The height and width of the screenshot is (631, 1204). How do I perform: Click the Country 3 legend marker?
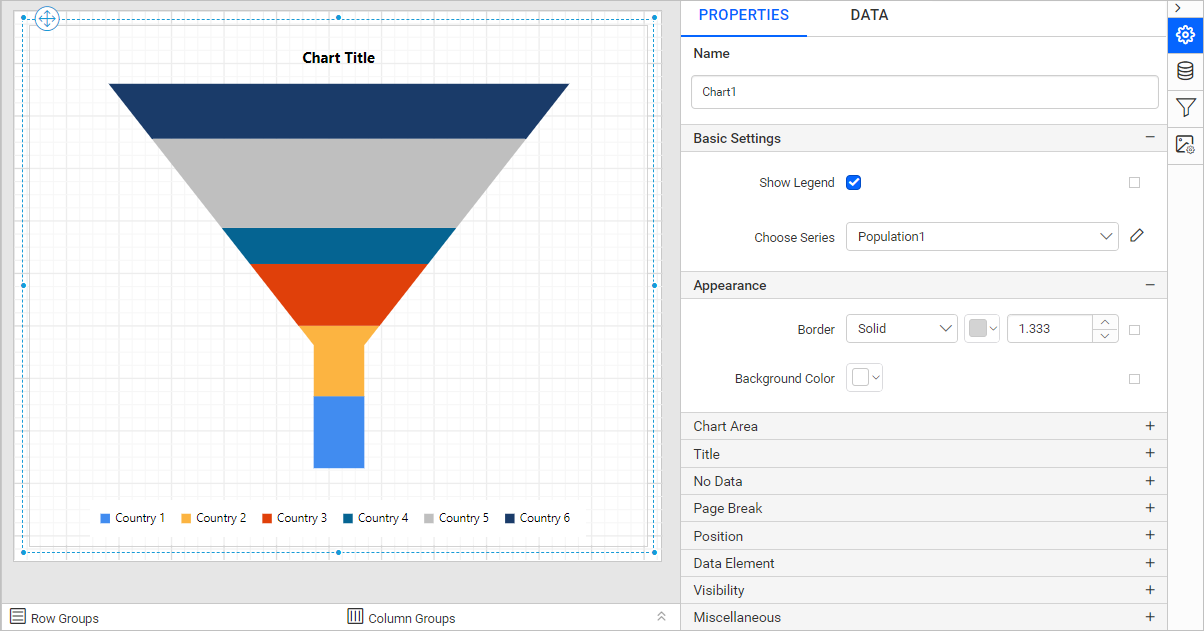pyautogui.click(x=267, y=519)
